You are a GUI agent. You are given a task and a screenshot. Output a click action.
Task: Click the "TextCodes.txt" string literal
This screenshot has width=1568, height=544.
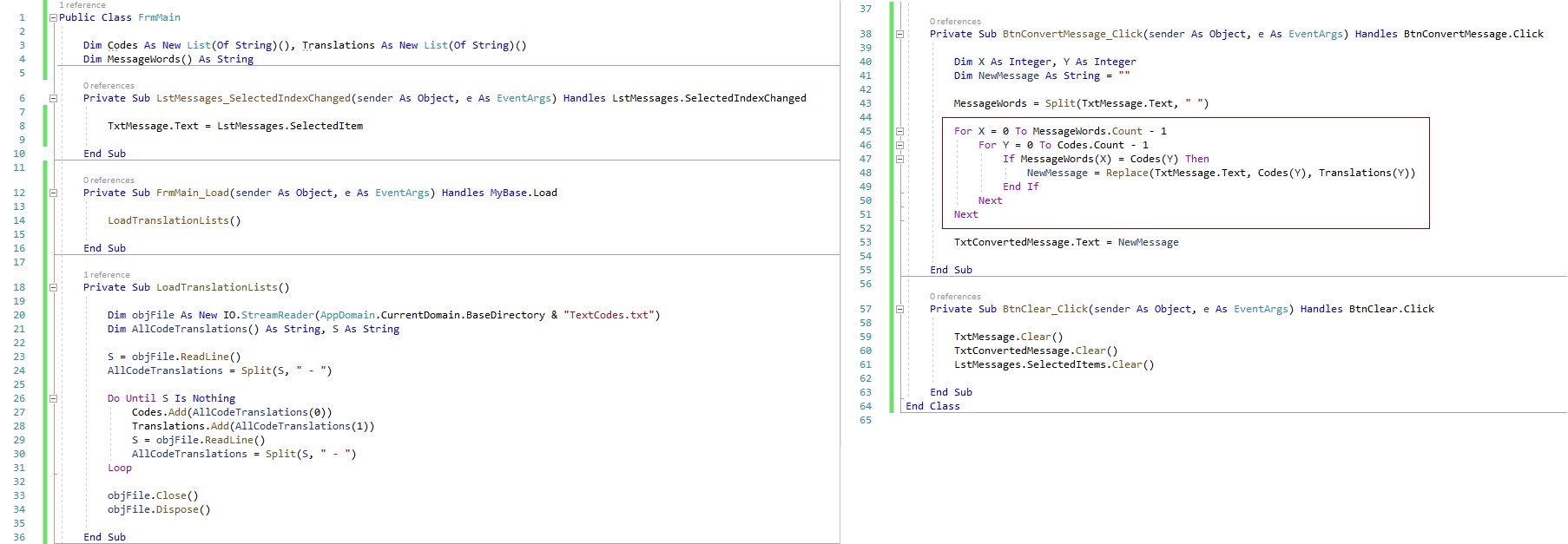click(608, 315)
